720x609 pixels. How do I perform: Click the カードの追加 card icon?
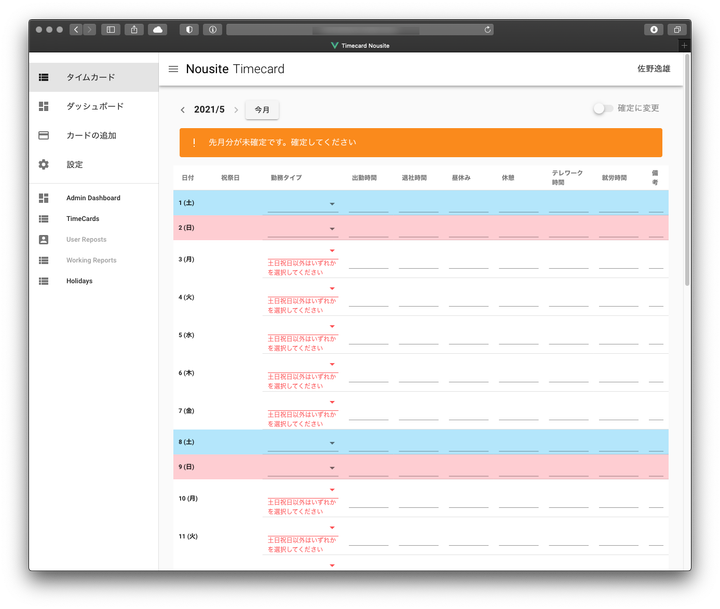point(44,135)
